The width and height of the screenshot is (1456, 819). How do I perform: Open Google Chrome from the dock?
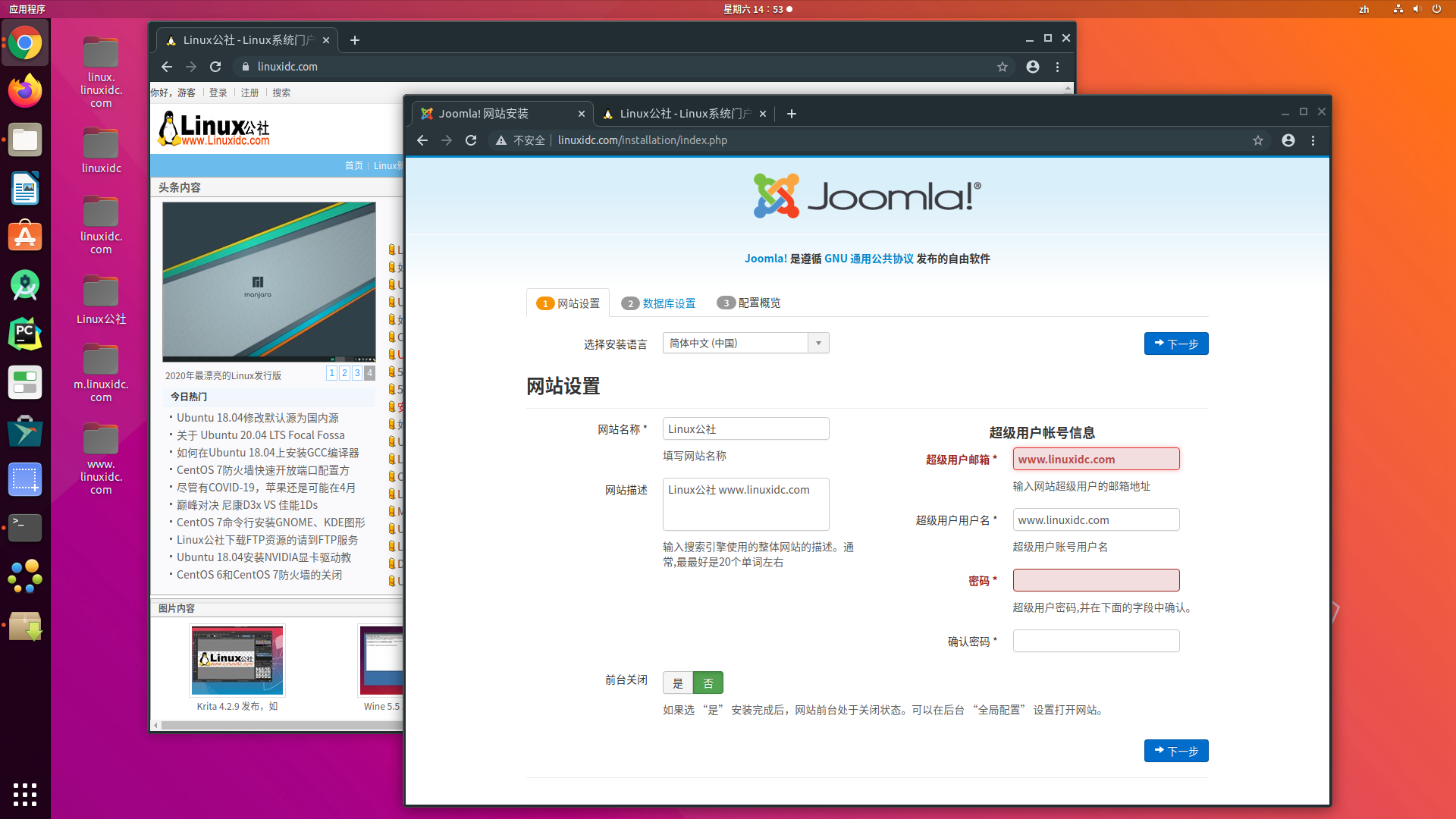coord(25,43)
